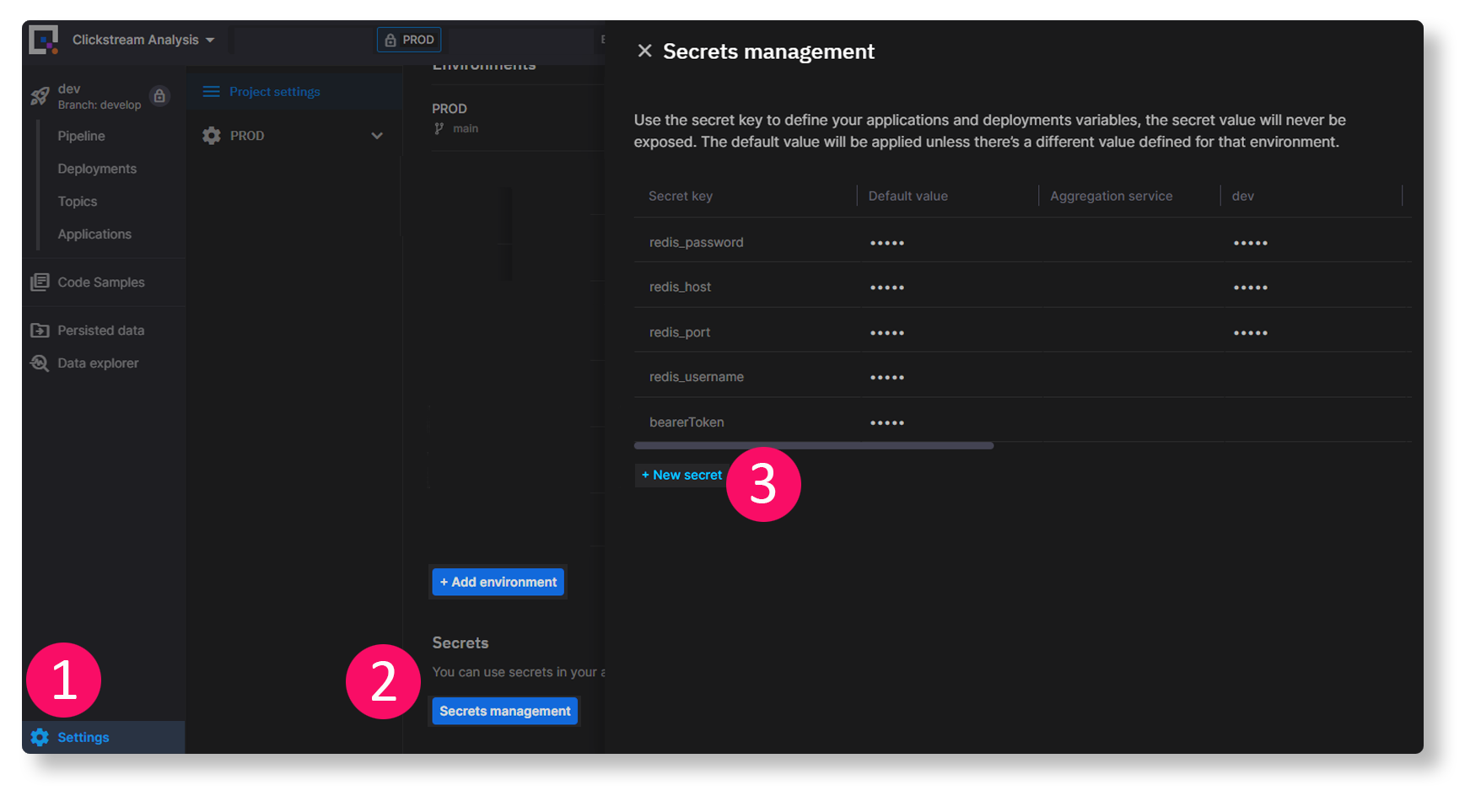1481x812 pixels.
Task: Click the dev environment rocket icon
Action: tap(40, 96)
